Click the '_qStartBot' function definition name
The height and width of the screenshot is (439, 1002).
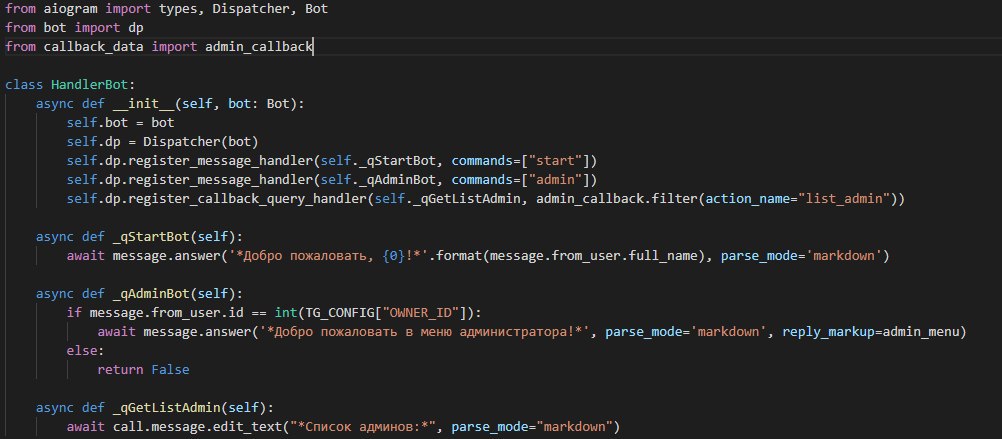(x=151, y=237)
